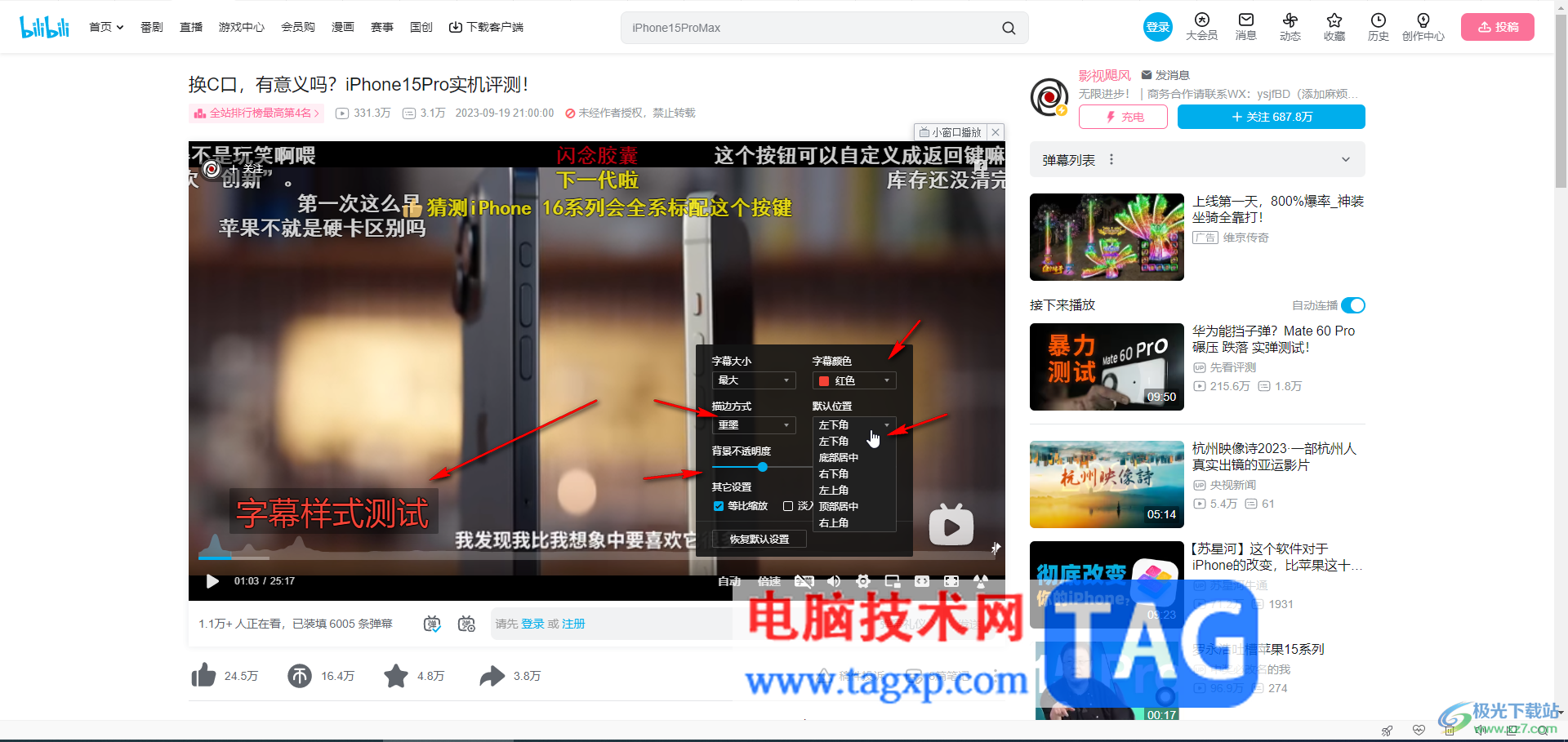Click the 注册 link in danmaku bar
This screenshot has width=1568, height=742.
573,624
